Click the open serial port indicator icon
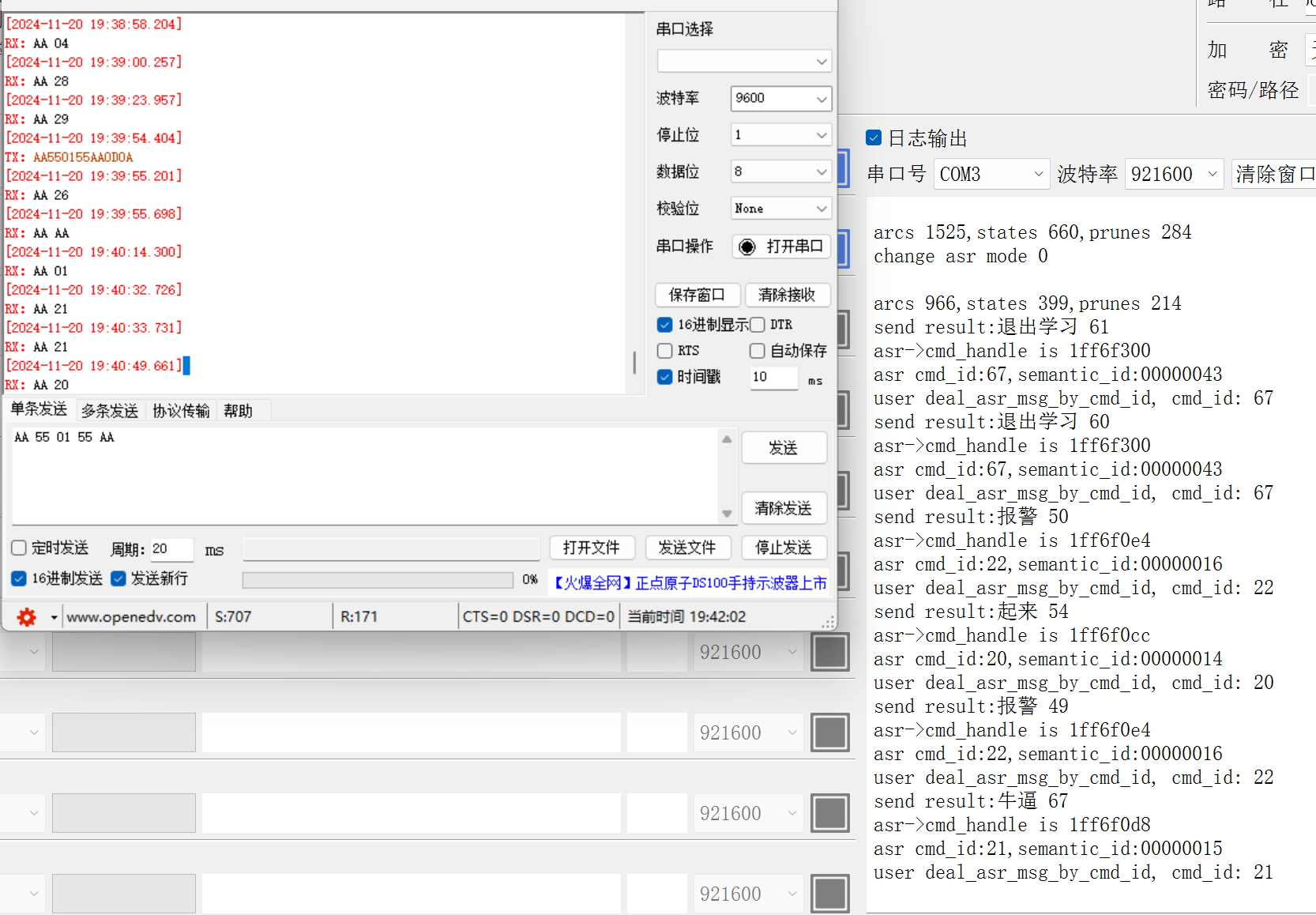Image resolution: width=1316 pixels, height=915 pixels. click(746, 247)
